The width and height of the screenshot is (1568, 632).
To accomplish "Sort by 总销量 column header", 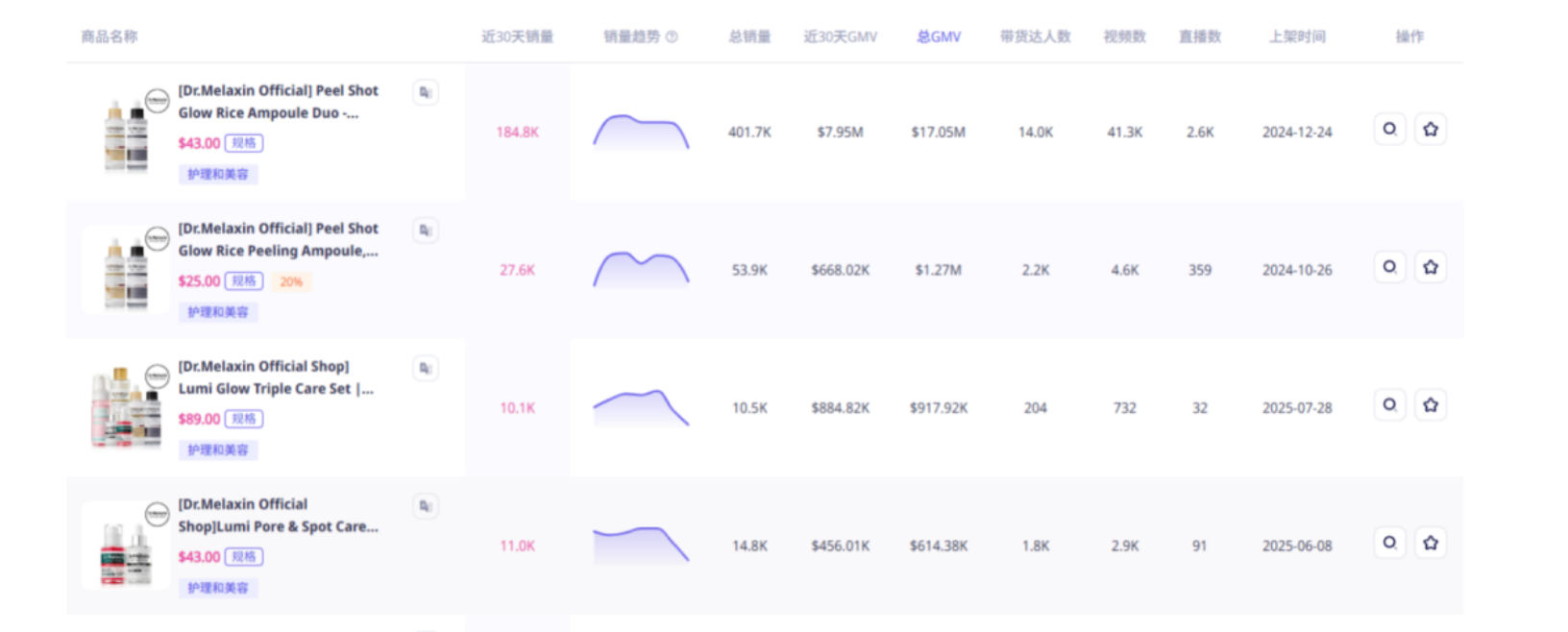I will tap(749, 36).
